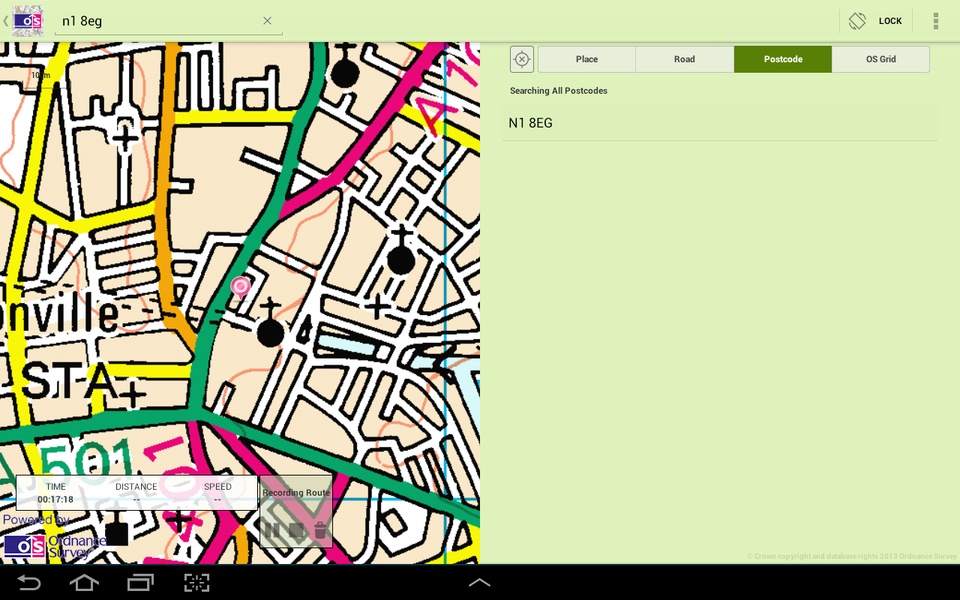Clear the search text with the X
960x600 pixels.
pos(267,21)
